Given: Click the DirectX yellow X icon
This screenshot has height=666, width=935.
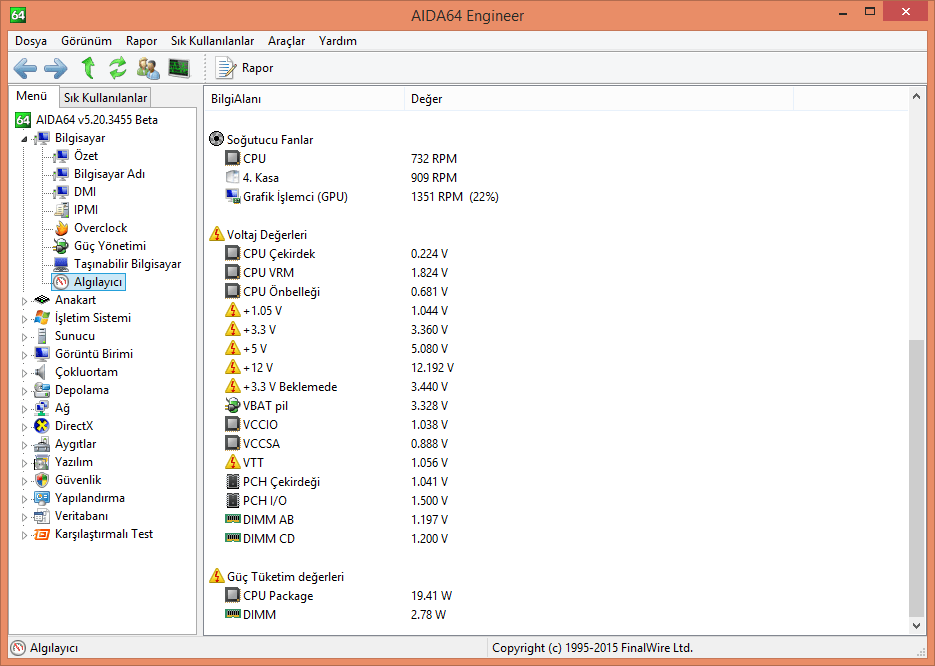Looking at the screenshot, I should [x=42, y=426].
